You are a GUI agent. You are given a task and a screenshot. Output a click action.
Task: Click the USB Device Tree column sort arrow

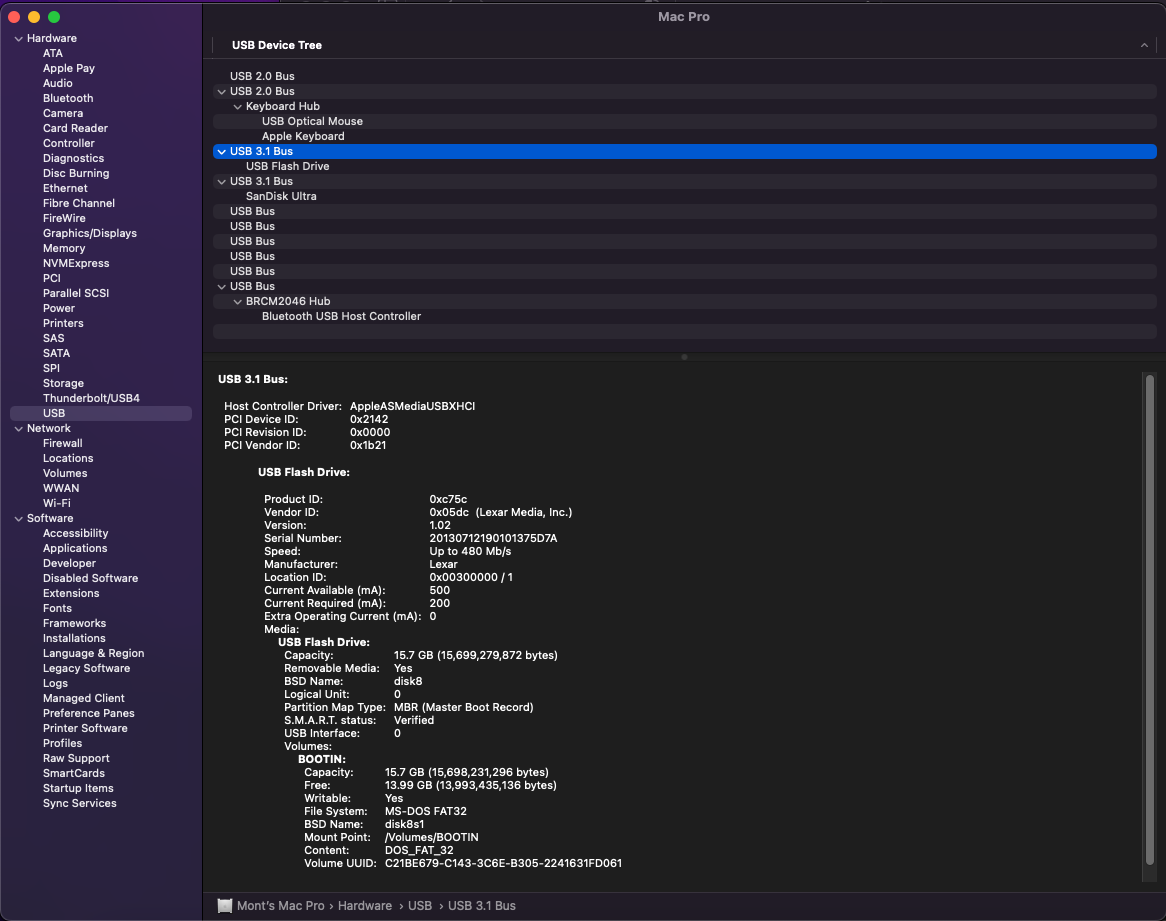coord(1144,45)
